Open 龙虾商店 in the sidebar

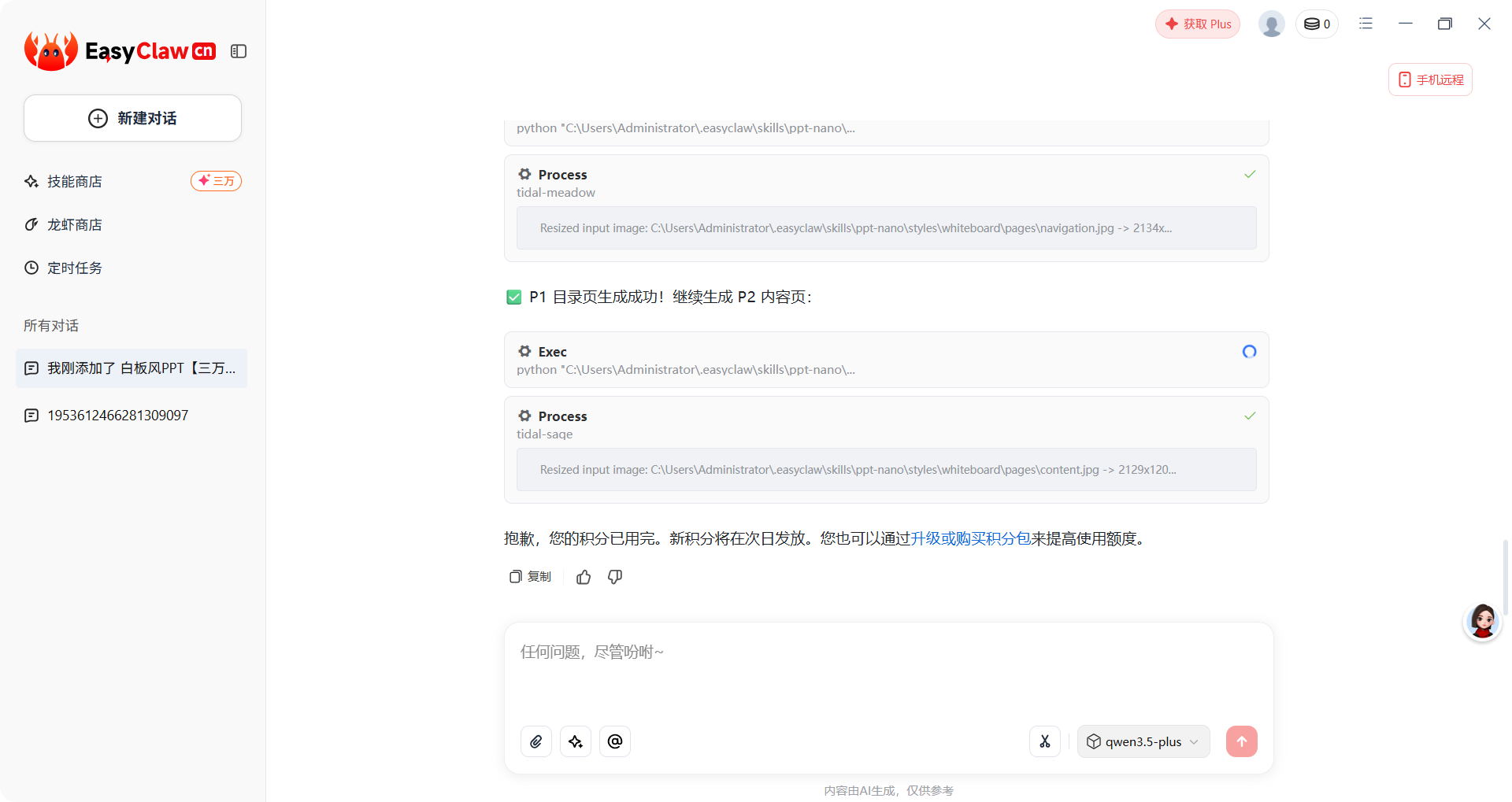point(75,225)
